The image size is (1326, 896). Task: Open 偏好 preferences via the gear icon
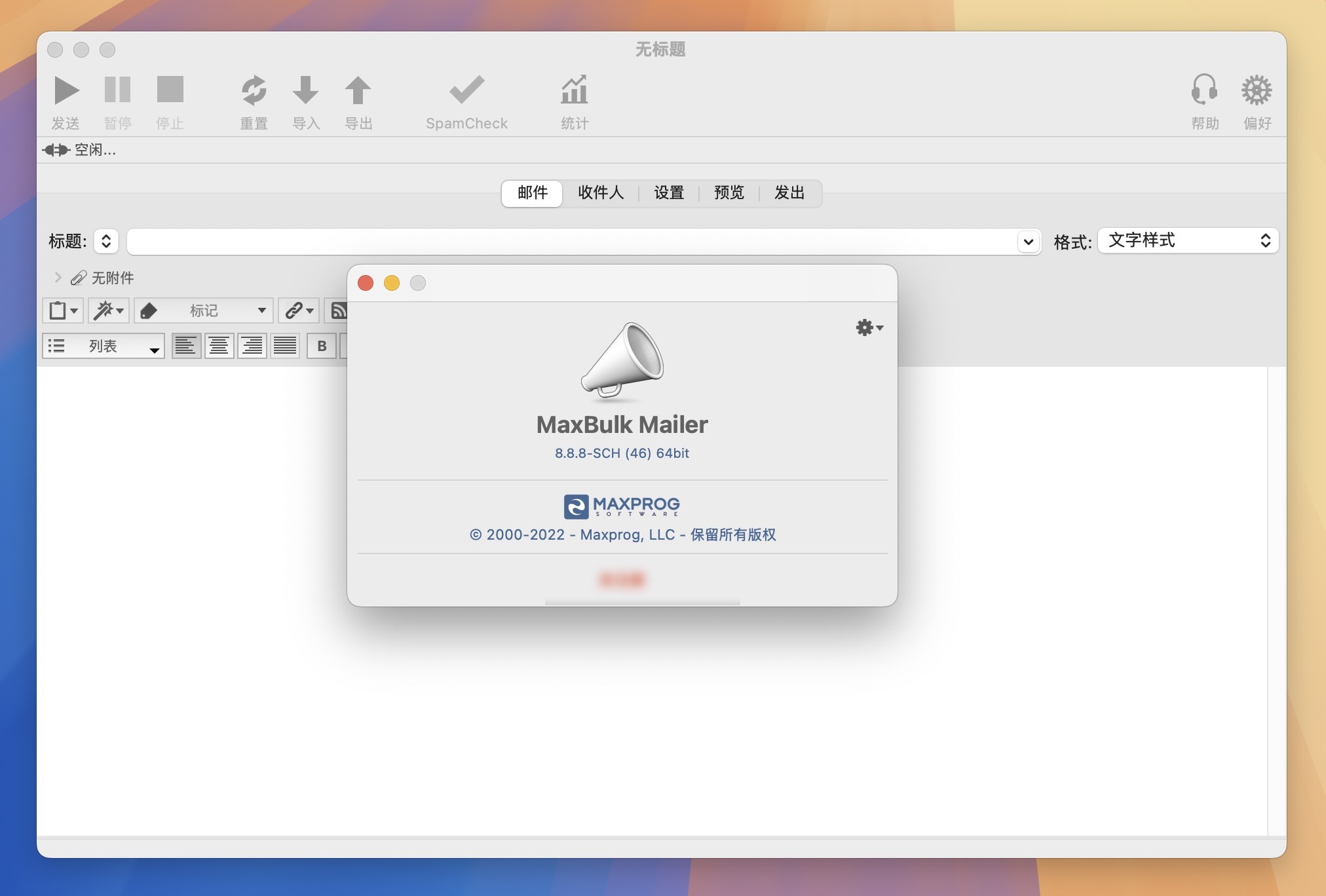tap(1258, 90)
